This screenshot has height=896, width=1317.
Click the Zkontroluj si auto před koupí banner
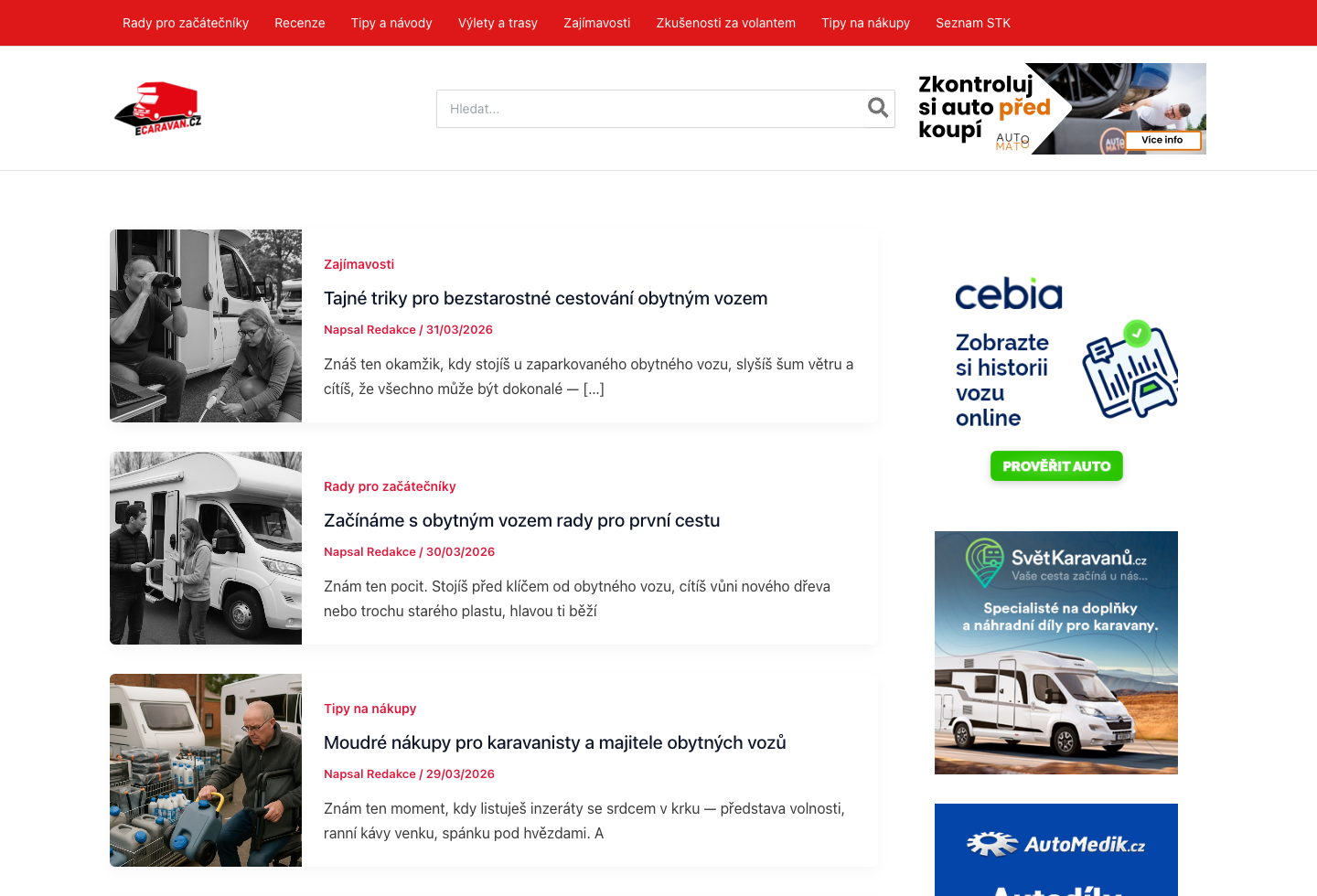point(1062,109)
